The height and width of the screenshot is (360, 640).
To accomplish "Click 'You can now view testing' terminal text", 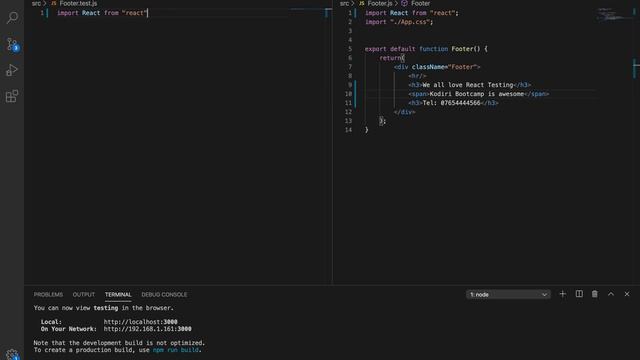I will 103,308.
